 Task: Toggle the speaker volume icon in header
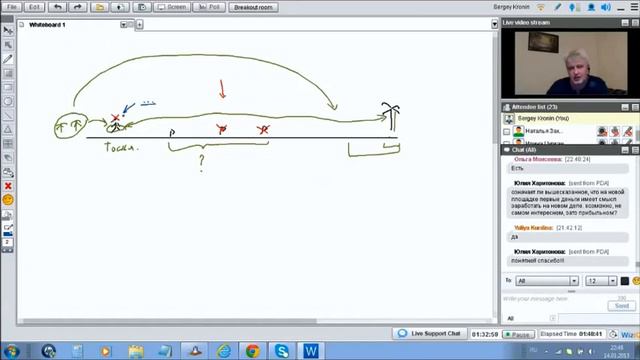coord(606,7)
